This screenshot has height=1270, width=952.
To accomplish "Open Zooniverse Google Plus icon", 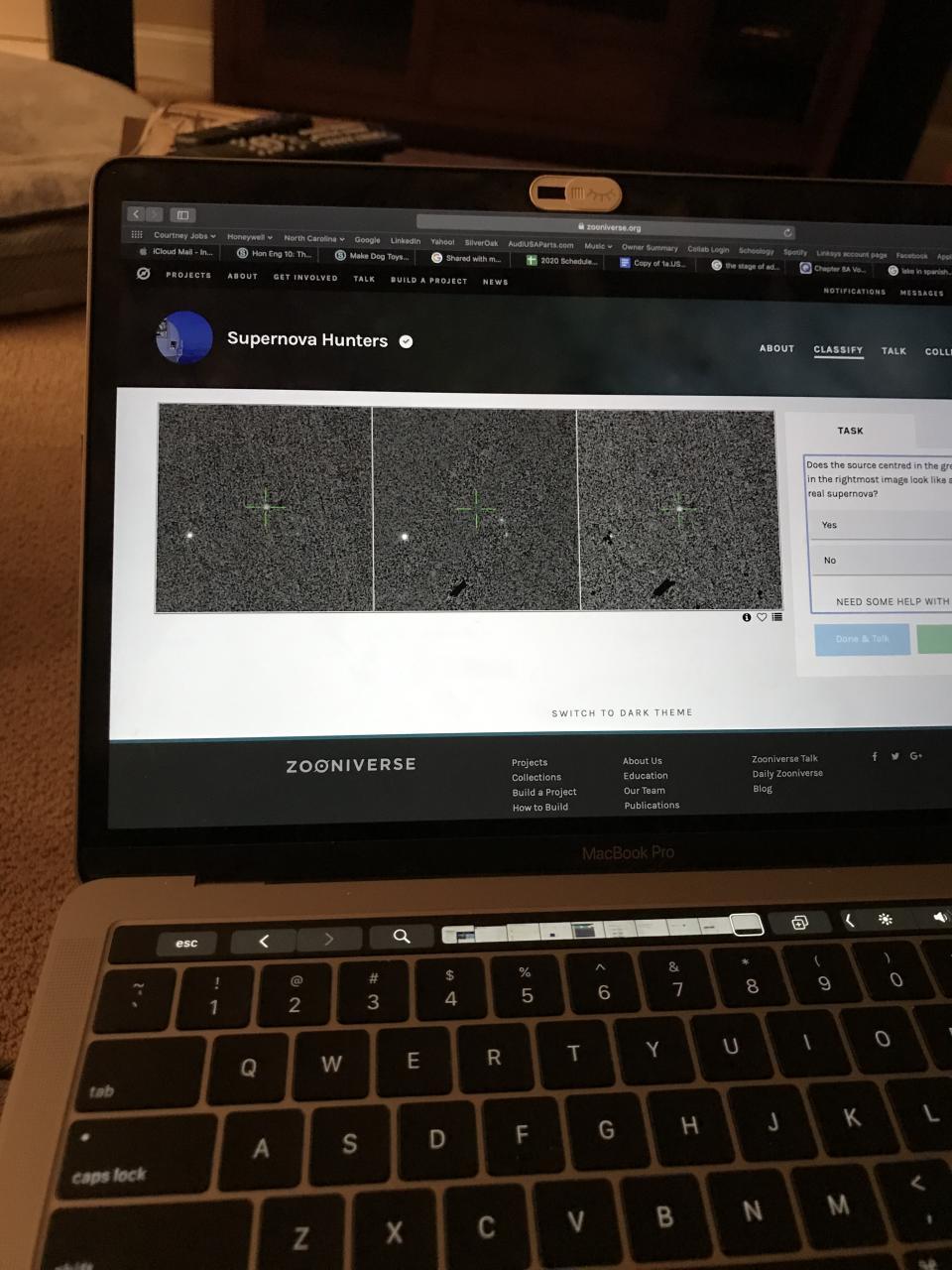I will click(916, 756).
